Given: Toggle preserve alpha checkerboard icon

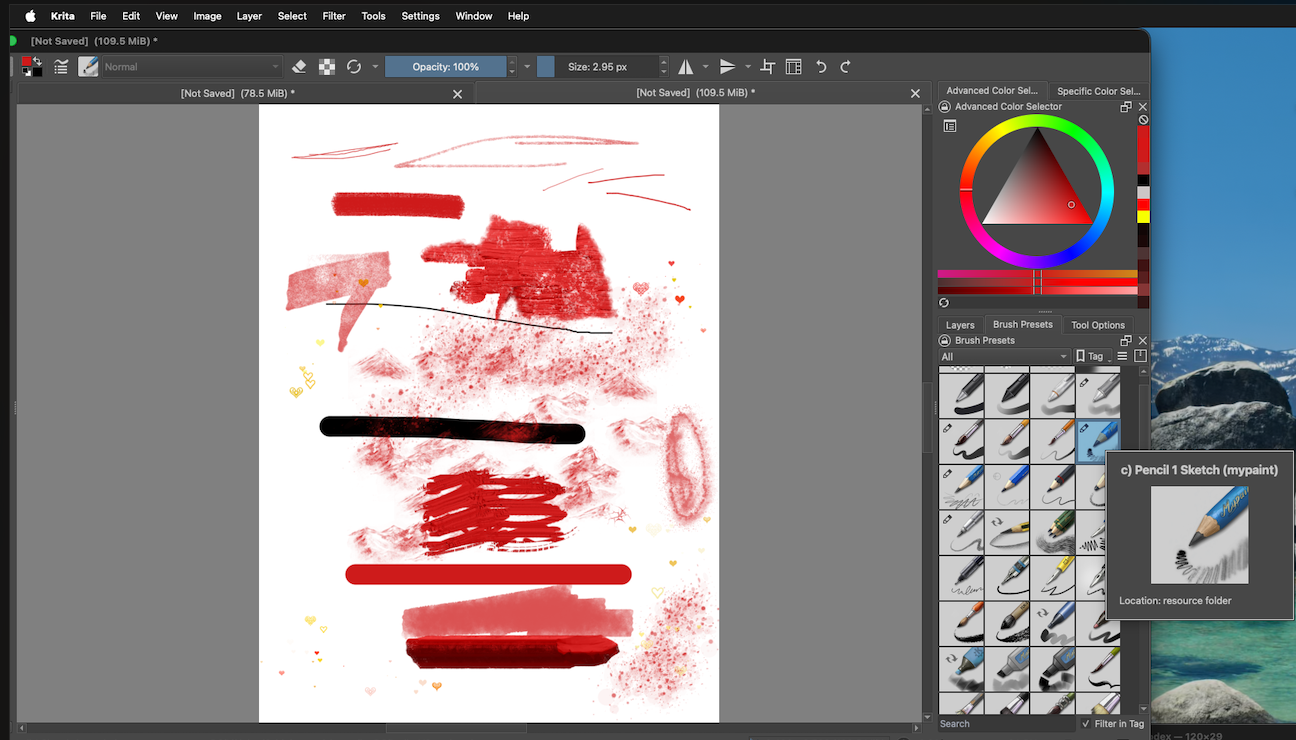Looking at the screenshot, I should 327,67.
